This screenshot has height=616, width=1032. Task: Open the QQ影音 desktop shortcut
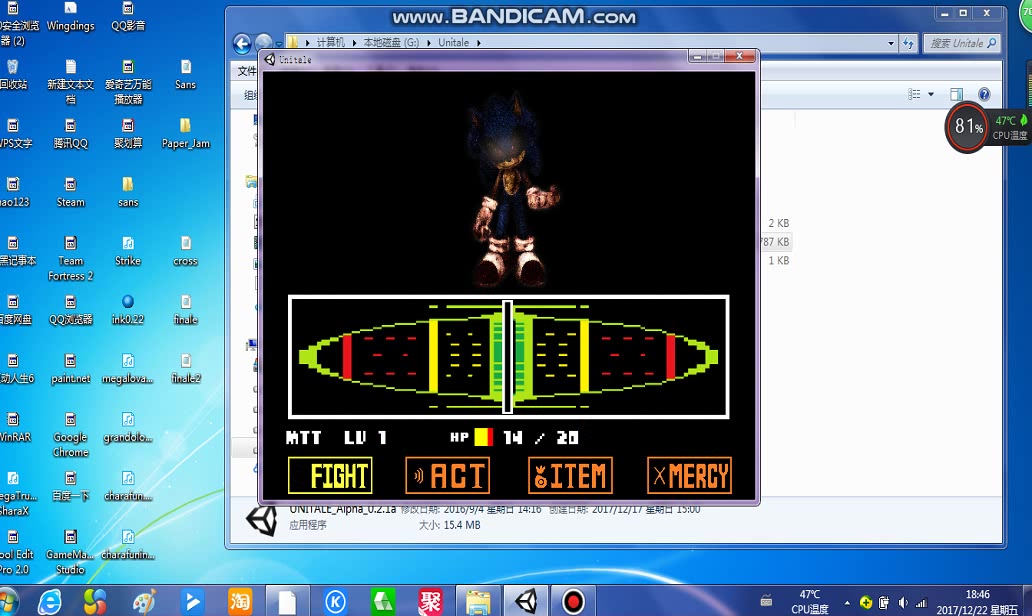click(128, 17)
